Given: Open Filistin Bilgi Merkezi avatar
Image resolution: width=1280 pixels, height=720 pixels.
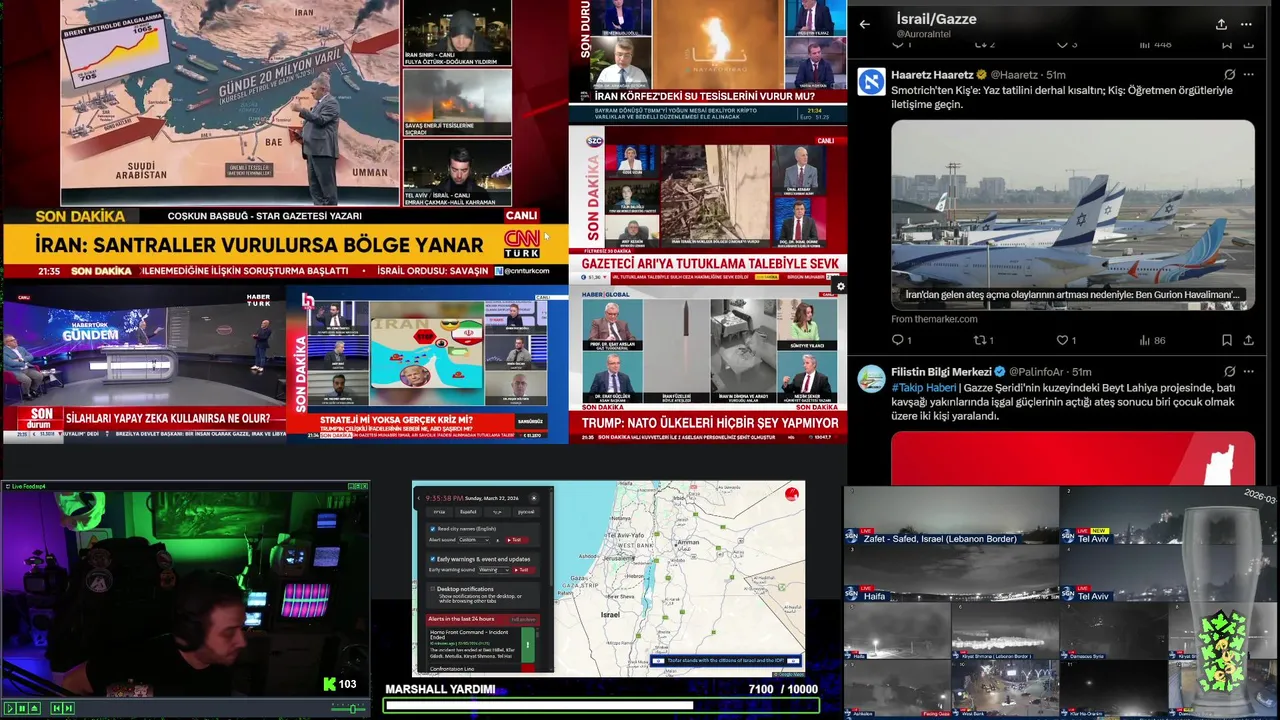Looking at the screenshot, I should point(871,378).
